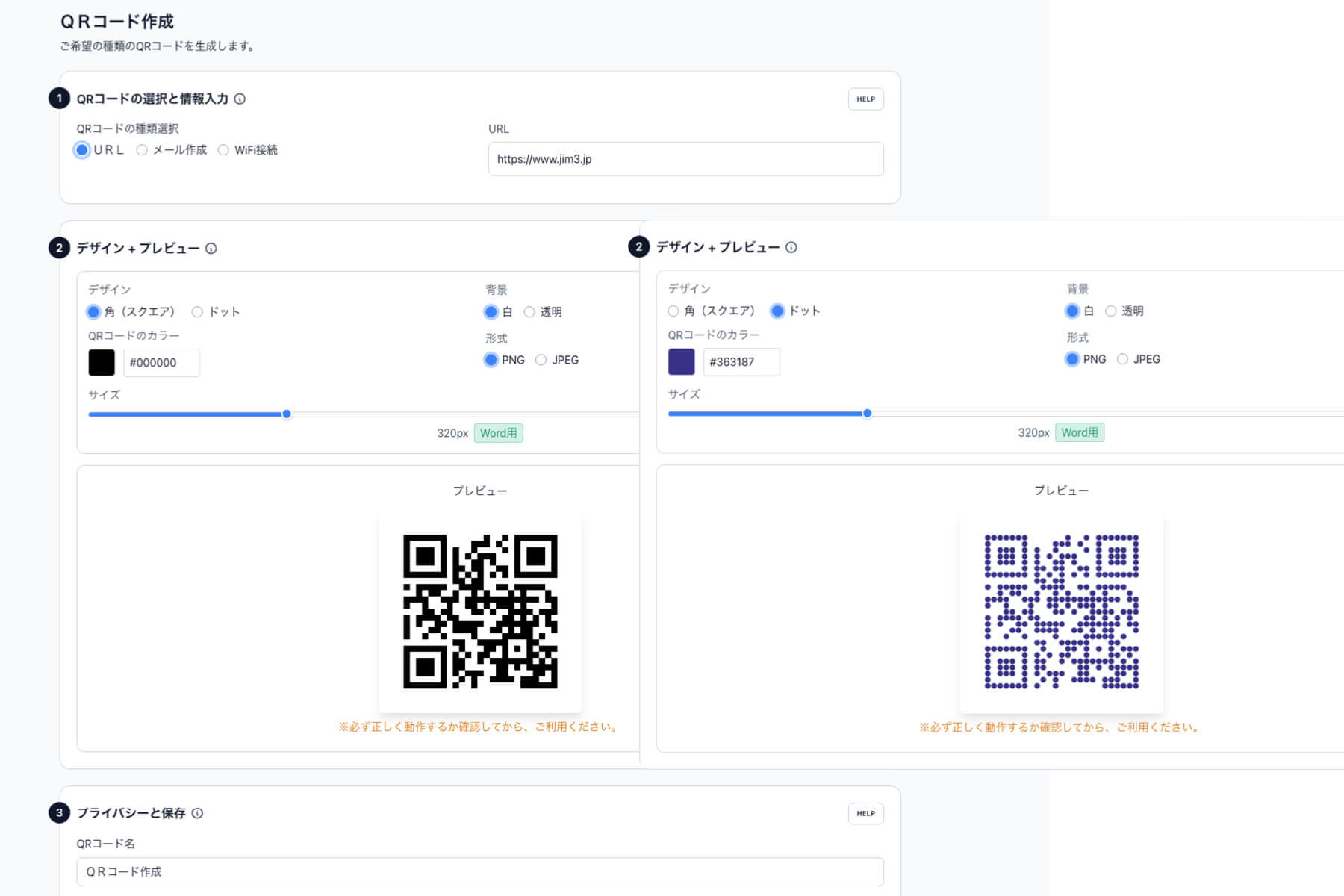Click info icon beside right デザイン+プレビュー heading

pos(791,247)
